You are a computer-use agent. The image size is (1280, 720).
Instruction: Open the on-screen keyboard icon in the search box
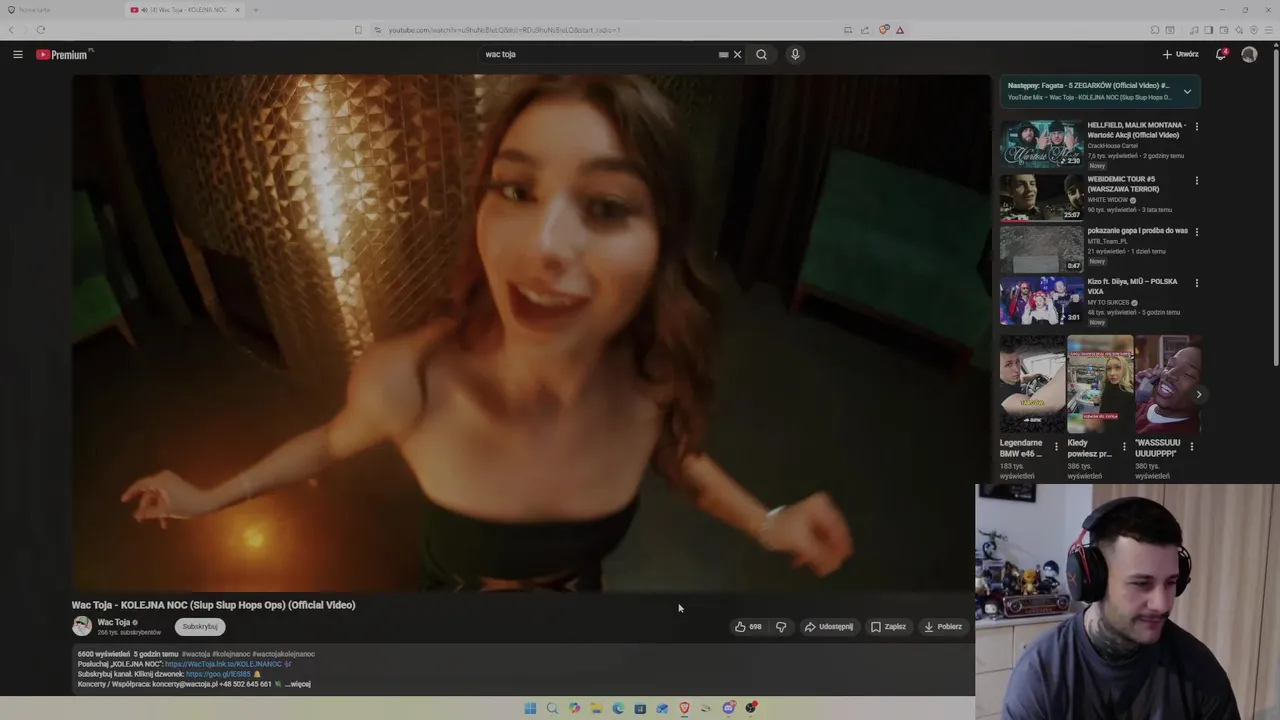coord(723,54)
